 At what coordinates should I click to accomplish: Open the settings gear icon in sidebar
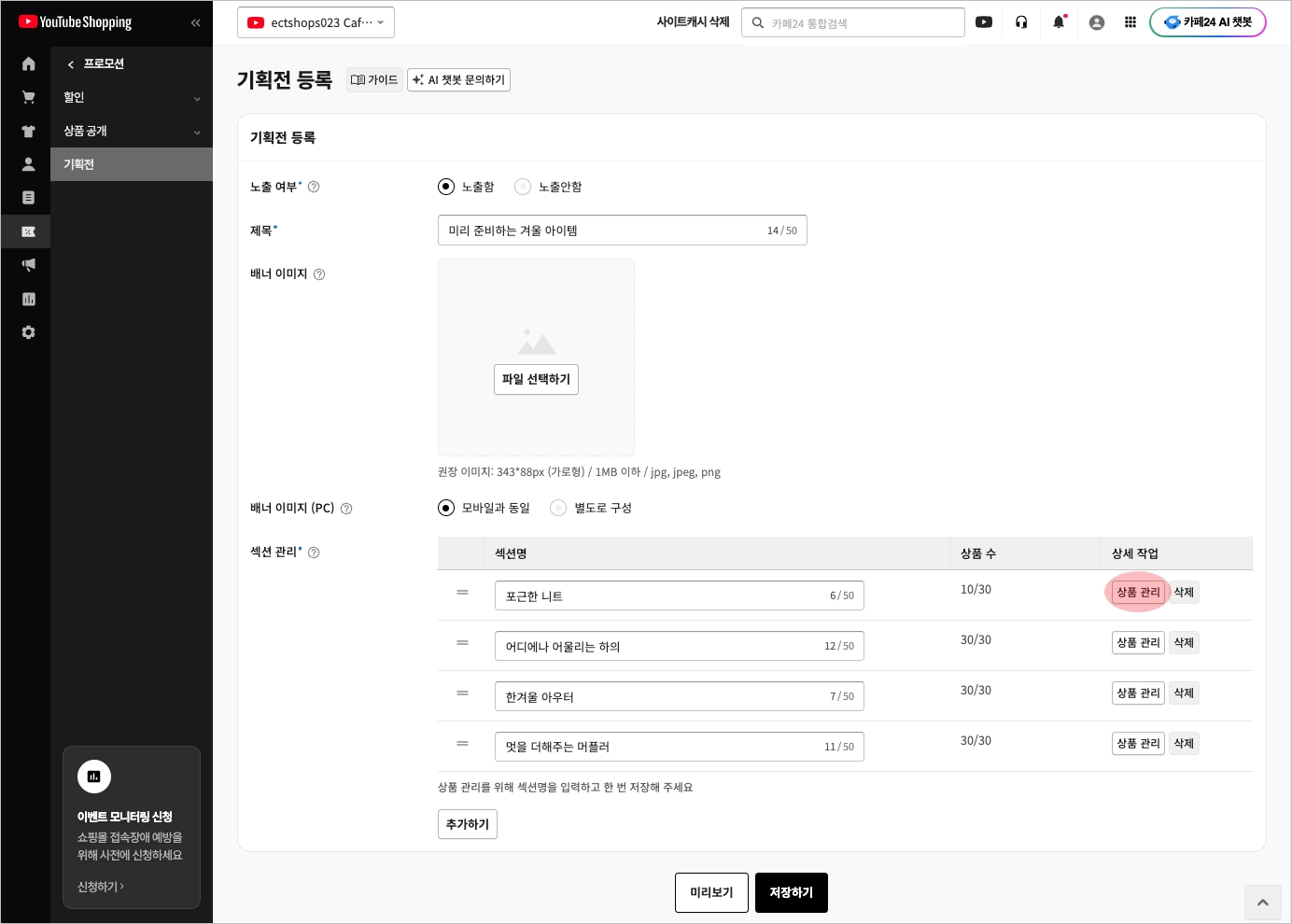28,332
